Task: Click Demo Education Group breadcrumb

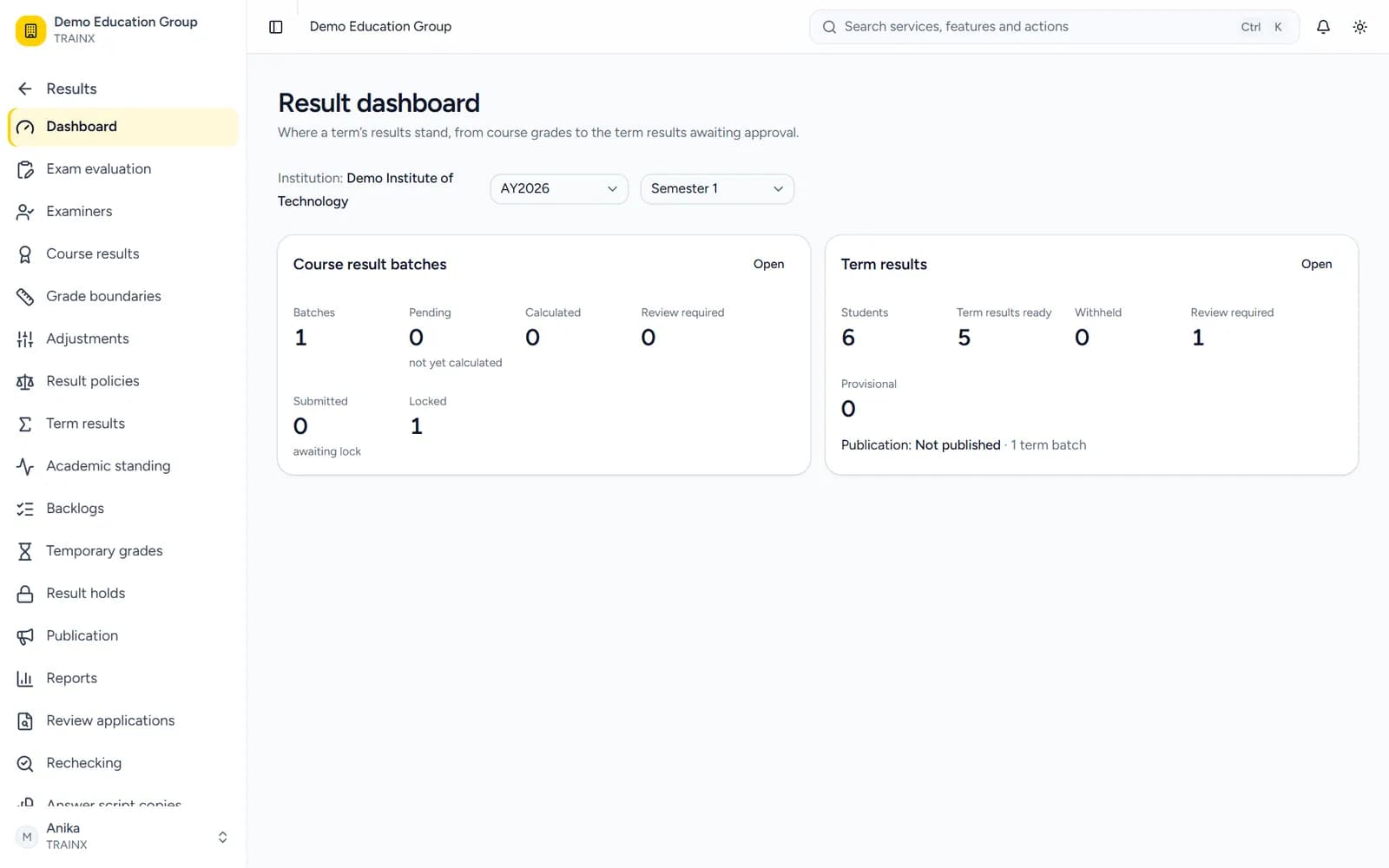Action: 380,27
